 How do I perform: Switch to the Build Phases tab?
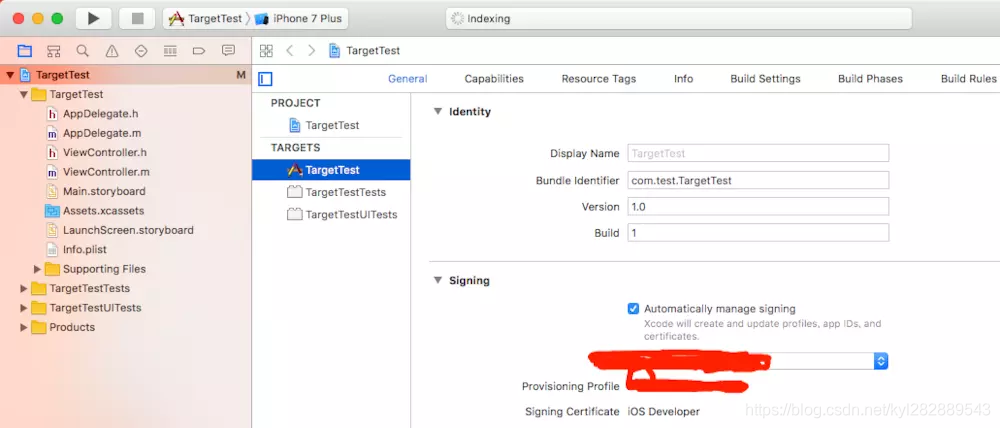pos(870,79)
